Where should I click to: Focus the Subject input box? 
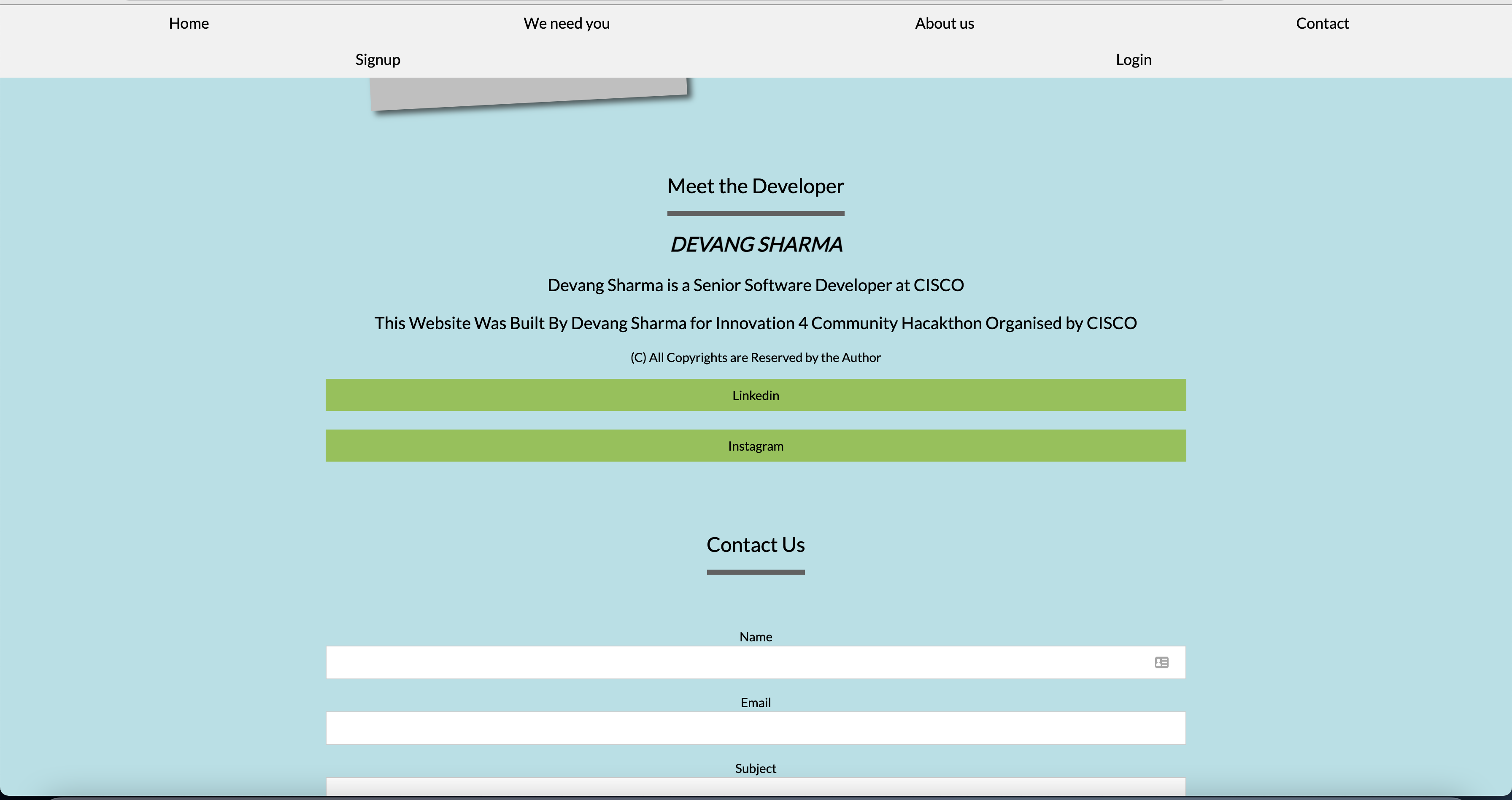[x=756, y=786]
